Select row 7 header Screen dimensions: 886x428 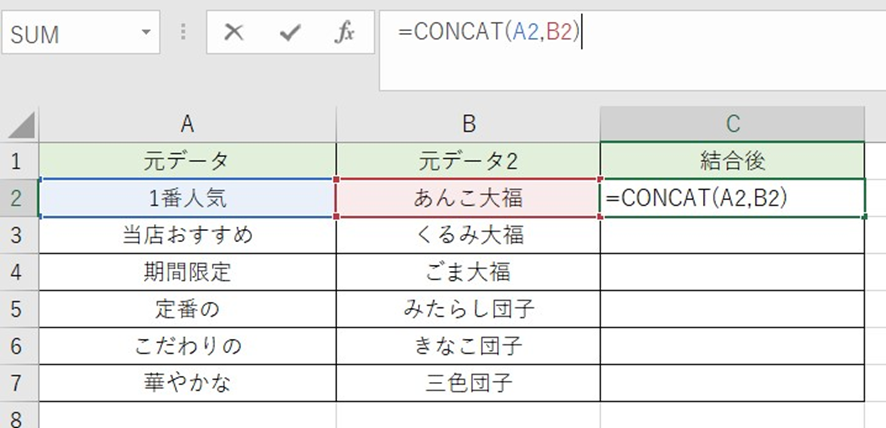18,383
